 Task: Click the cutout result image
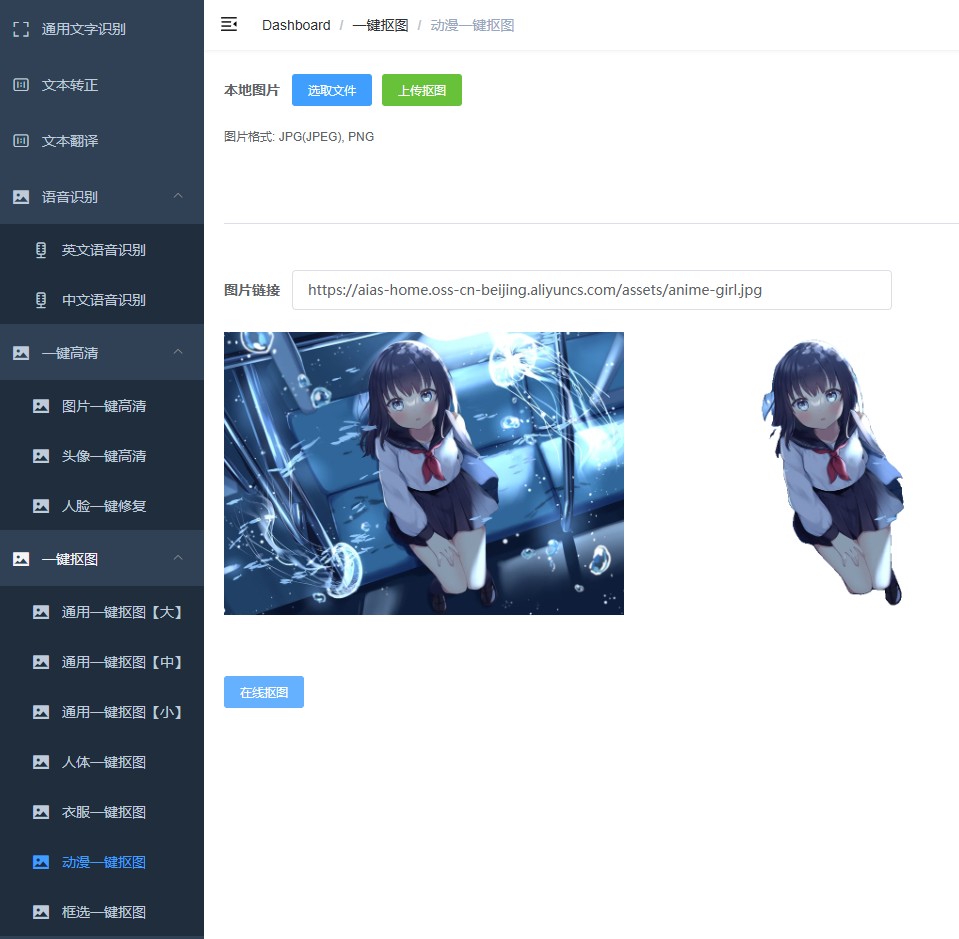833,473
